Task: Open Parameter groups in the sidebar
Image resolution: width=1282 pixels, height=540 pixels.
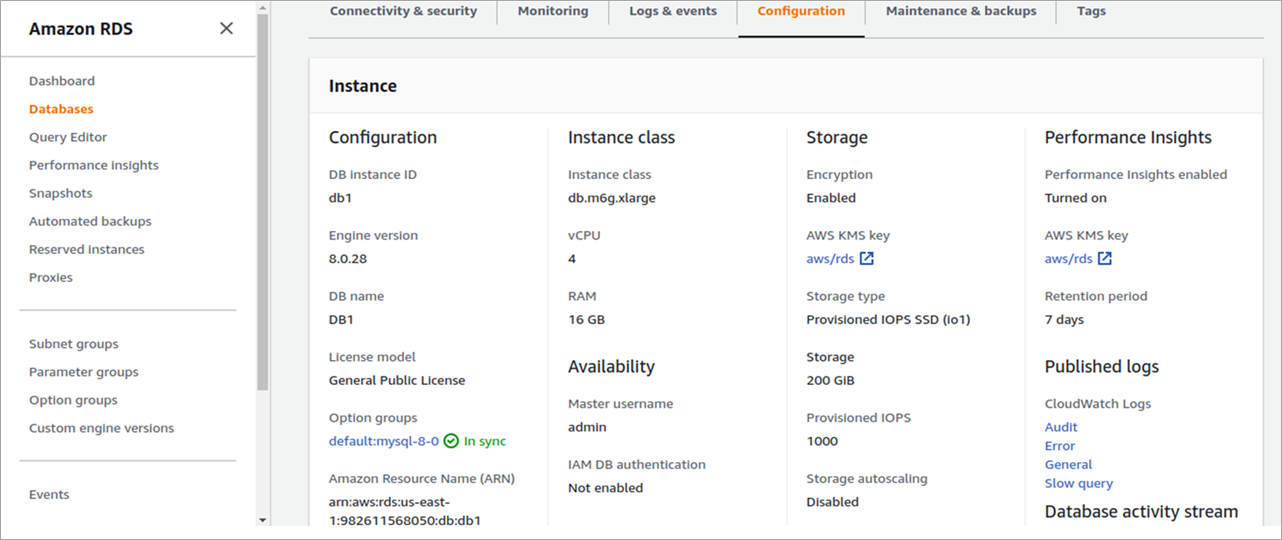Action: coord(84,372)
